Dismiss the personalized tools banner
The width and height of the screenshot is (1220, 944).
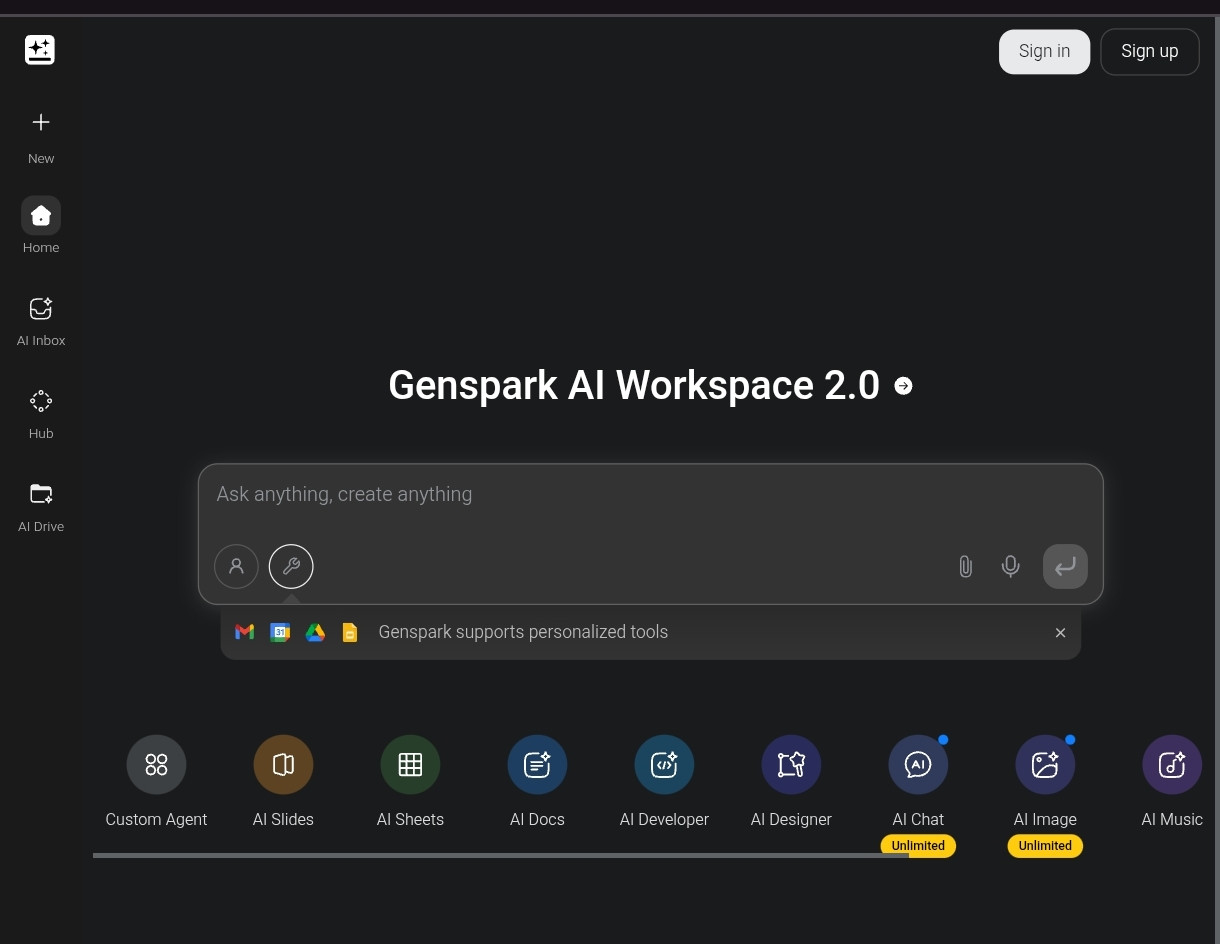click(x=1061, y=632)
